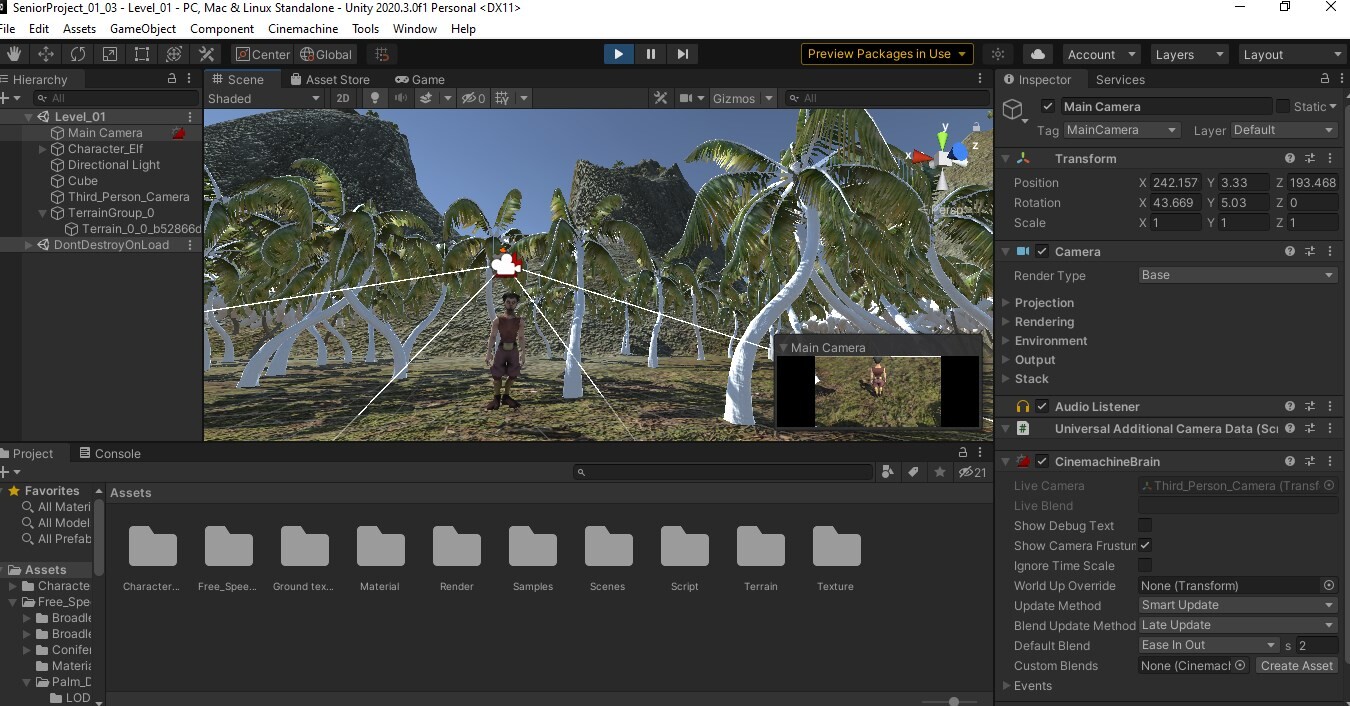Open the cloud services icon
The height and width of the screenshot is (706, 1350).
coord(1037,54)
